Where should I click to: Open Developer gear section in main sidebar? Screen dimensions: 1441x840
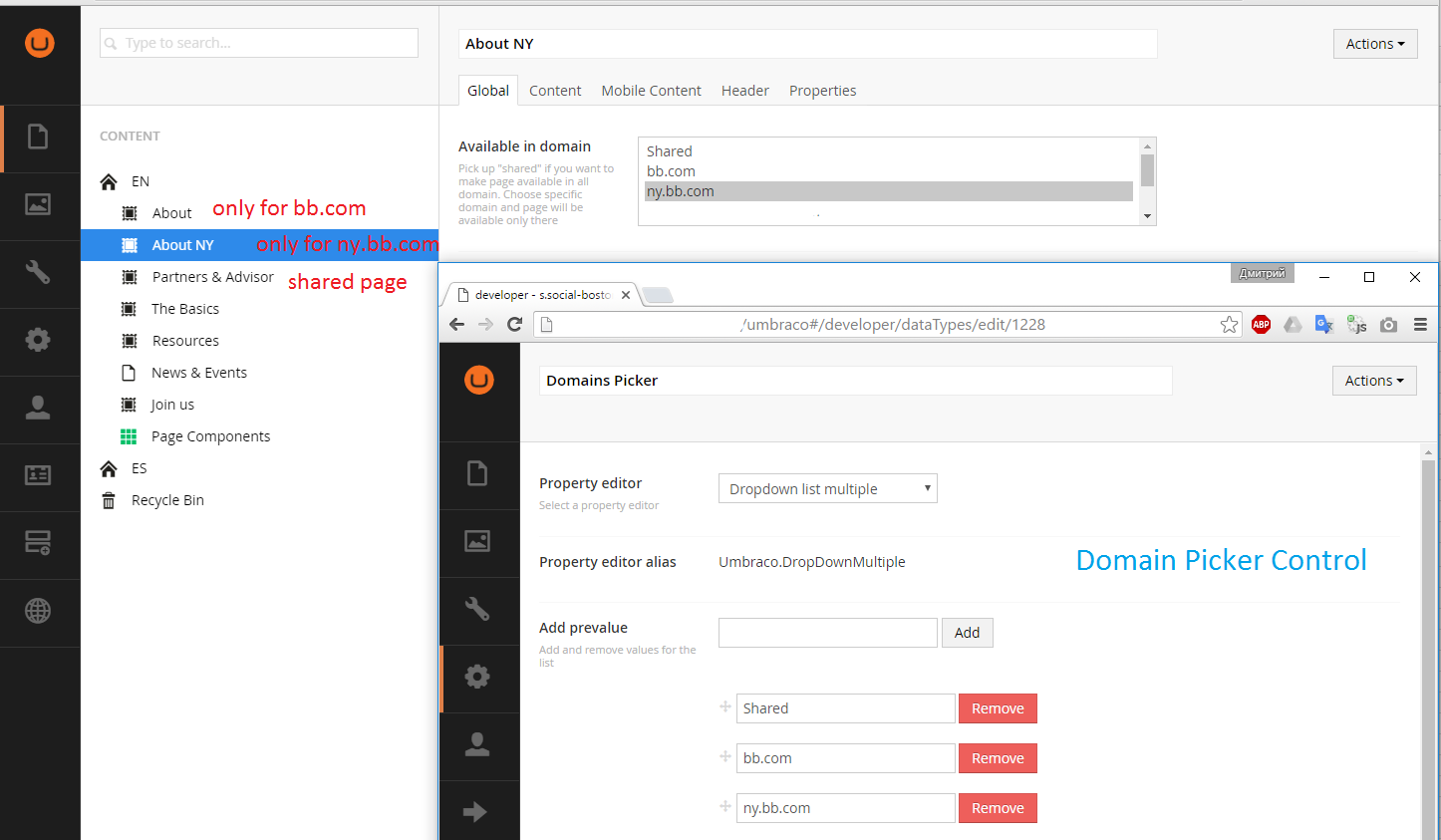(38, 340)
